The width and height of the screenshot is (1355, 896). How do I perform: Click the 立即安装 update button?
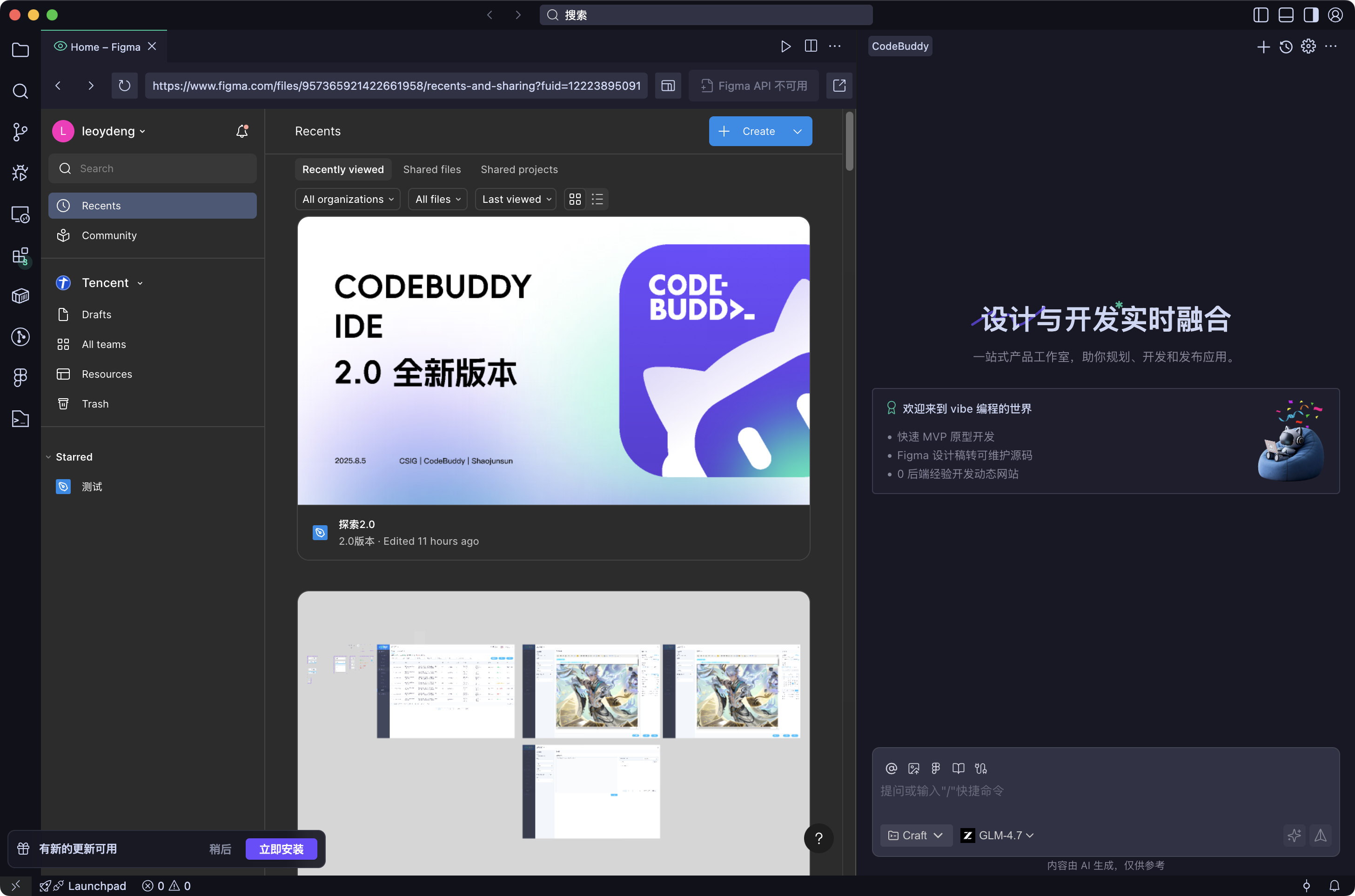point(281,849)
